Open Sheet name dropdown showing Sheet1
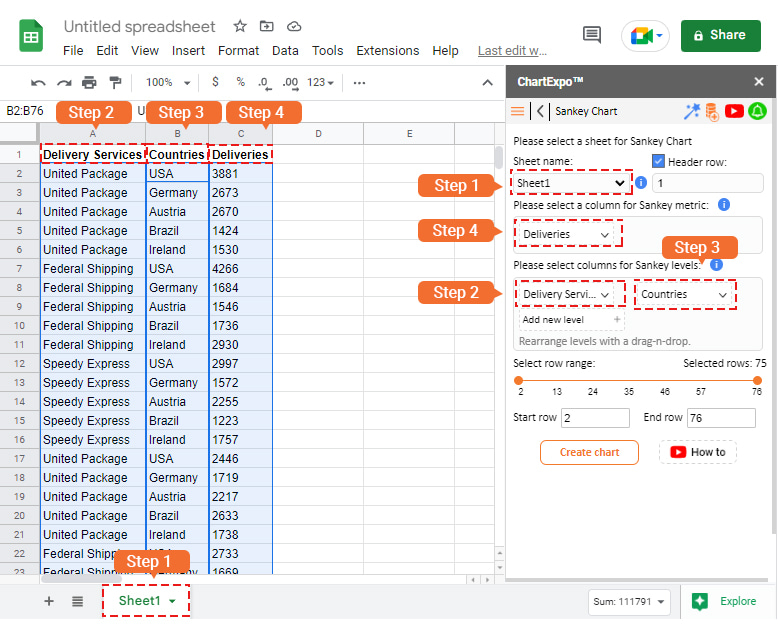 571,183
